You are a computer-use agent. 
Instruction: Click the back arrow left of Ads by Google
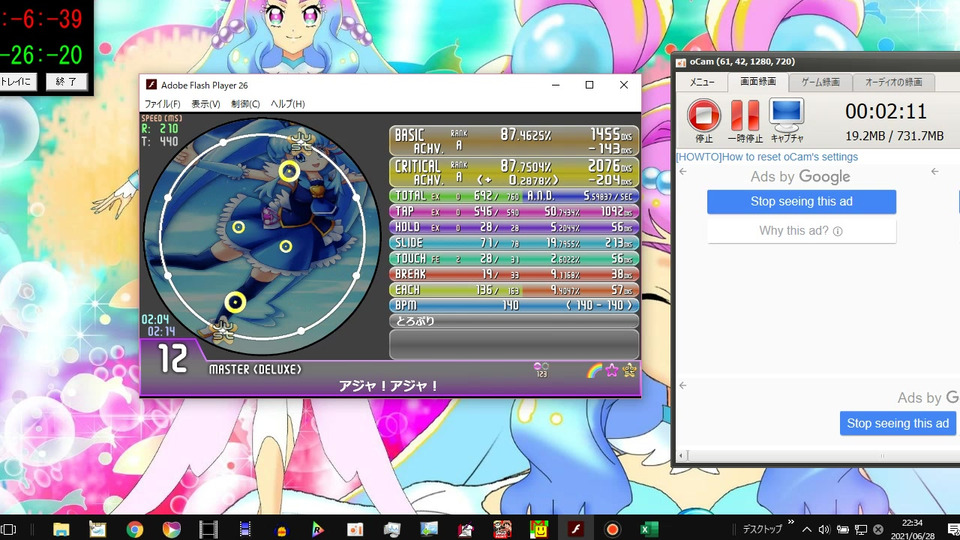pyautogui.click(x=683, y=171)
